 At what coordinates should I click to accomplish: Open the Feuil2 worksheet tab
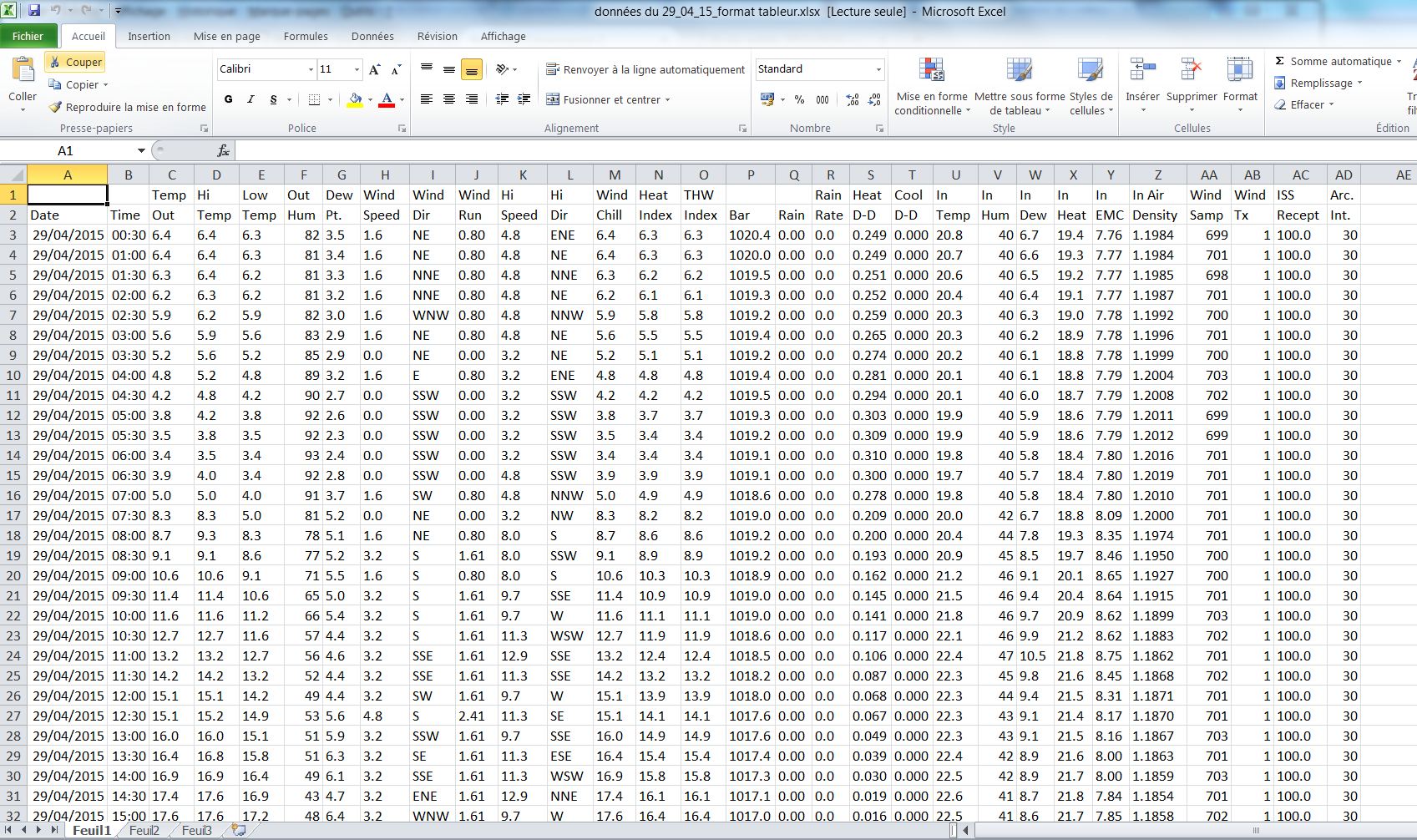[144, 830]
